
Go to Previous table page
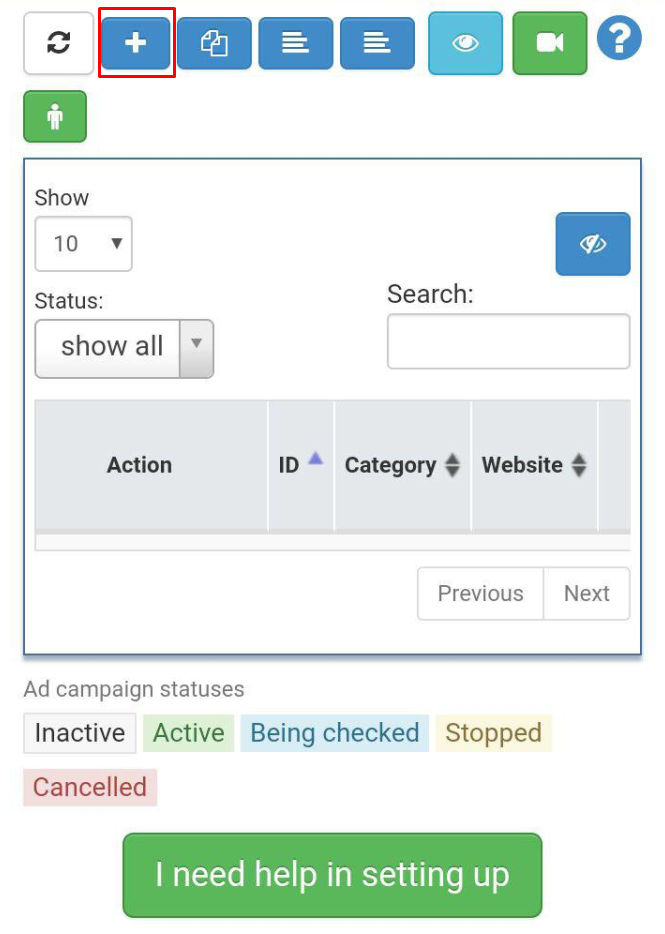click(480, 594)
